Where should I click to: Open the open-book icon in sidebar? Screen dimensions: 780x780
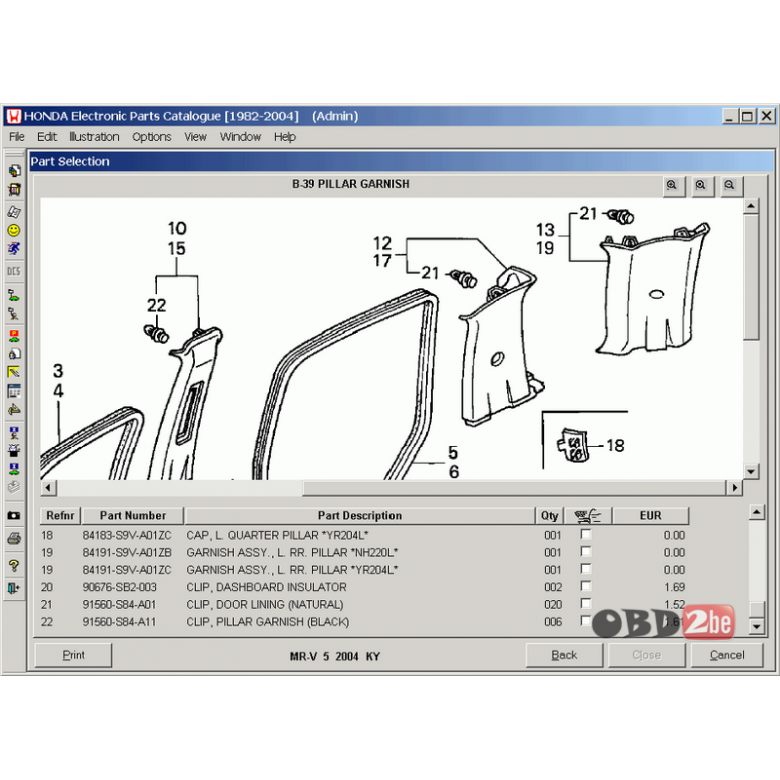(14, 212)
